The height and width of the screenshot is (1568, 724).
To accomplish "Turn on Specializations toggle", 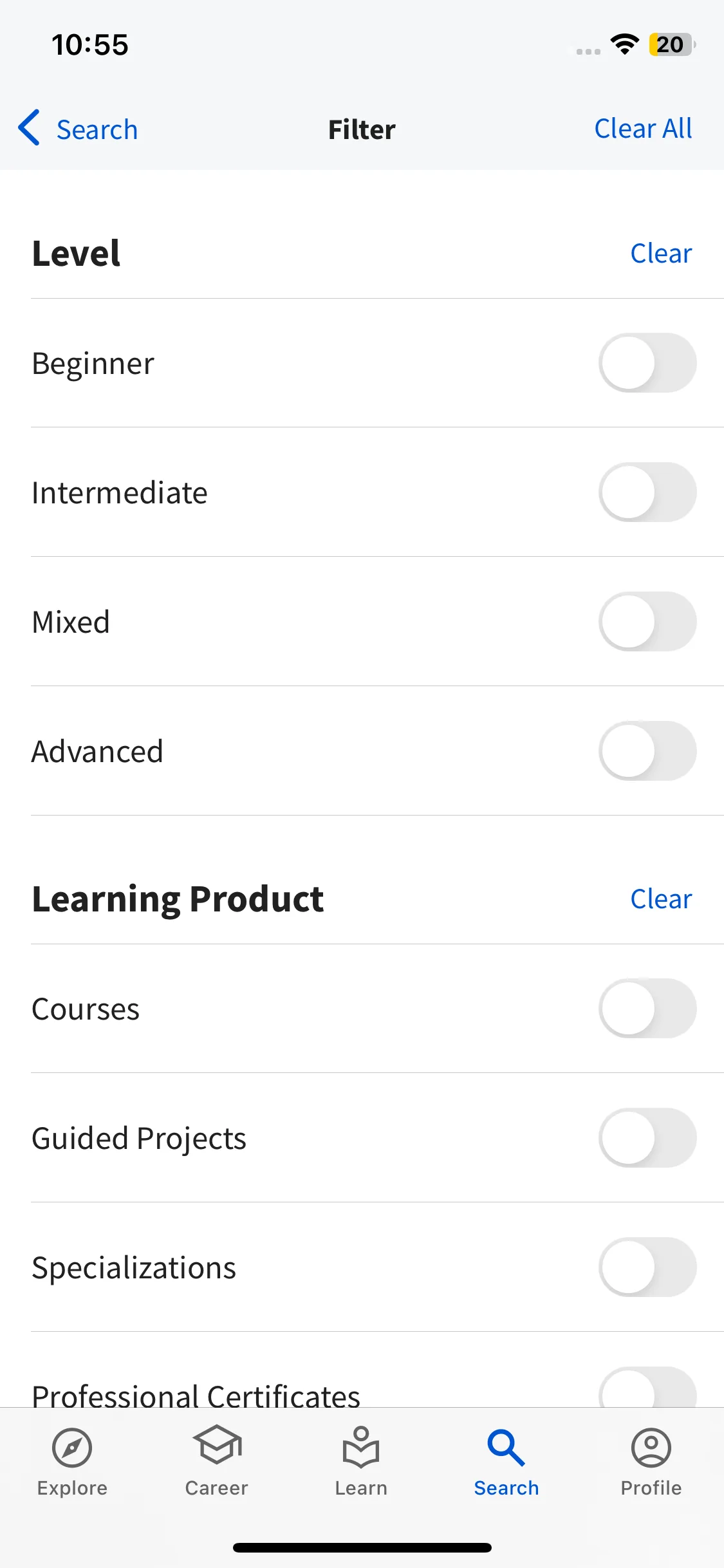I will (x=647, y=1267).
